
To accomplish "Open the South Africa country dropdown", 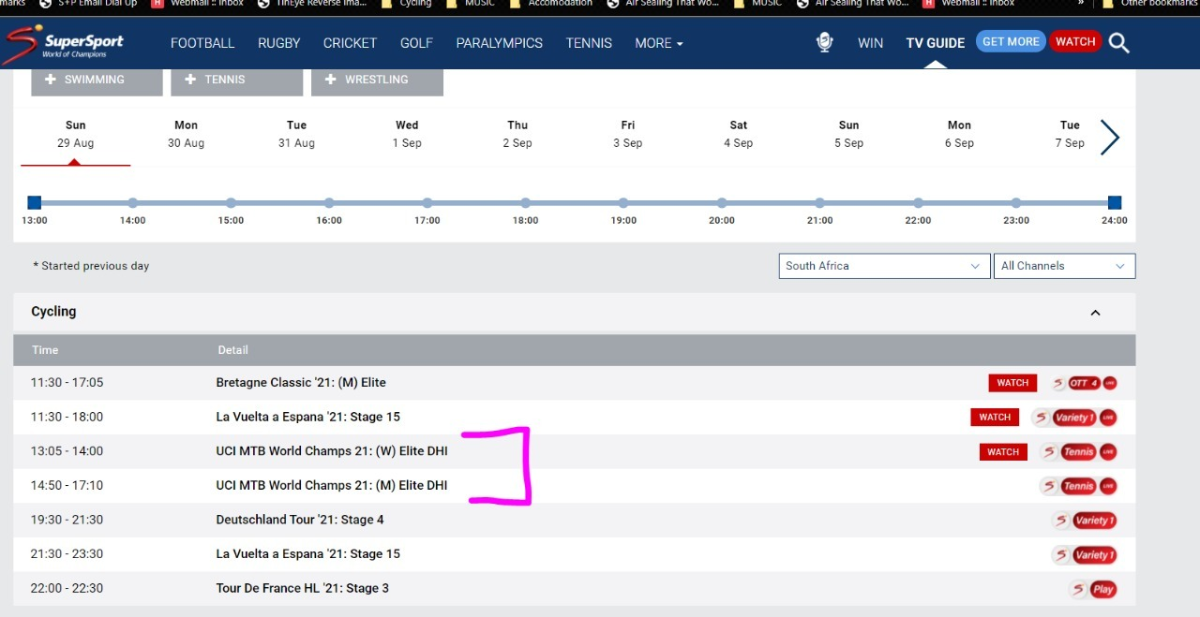I will pos(884,266).
